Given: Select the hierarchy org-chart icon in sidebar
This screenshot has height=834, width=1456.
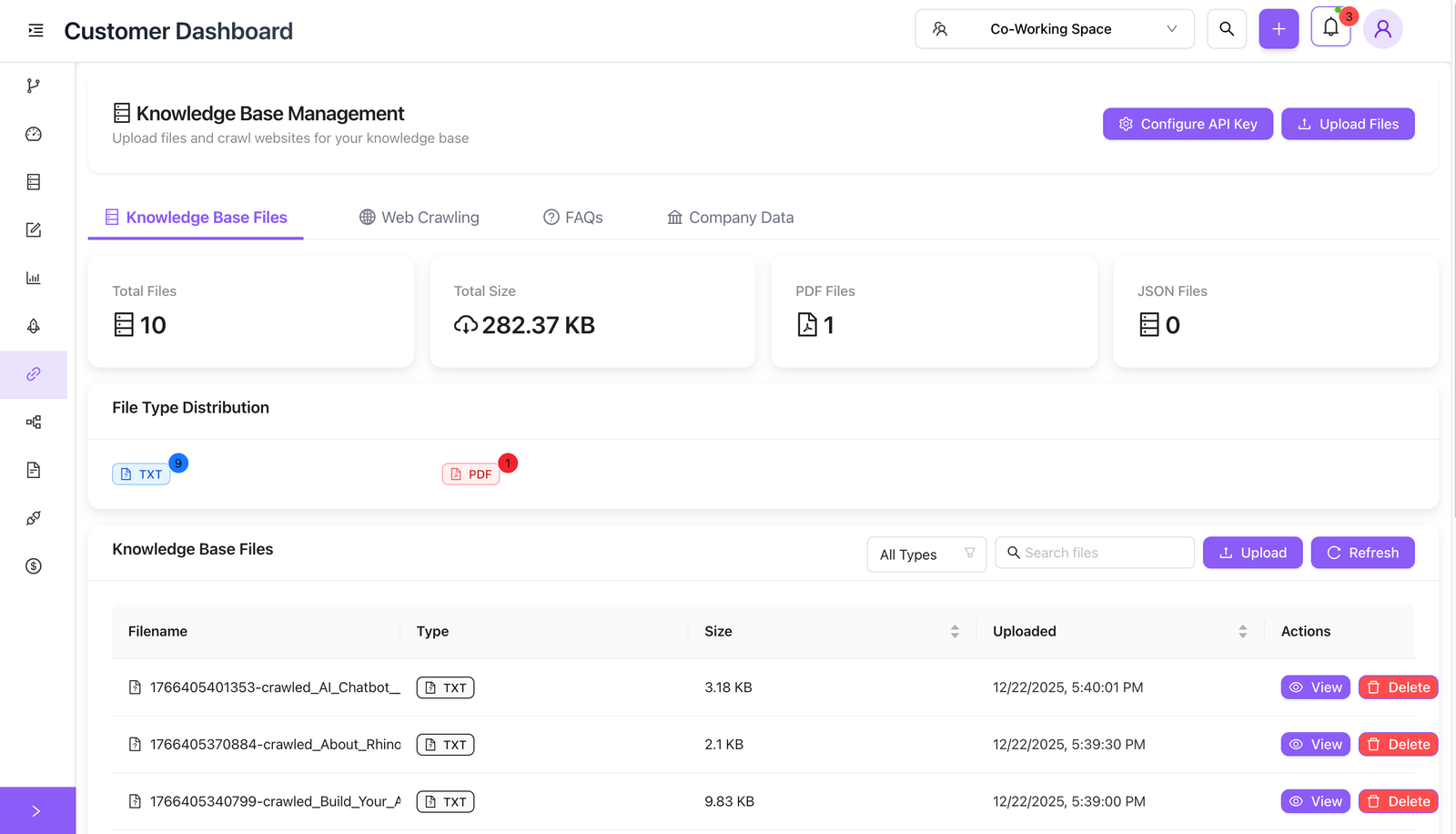Looking at the screenshot, I should (x=34, y=422).
